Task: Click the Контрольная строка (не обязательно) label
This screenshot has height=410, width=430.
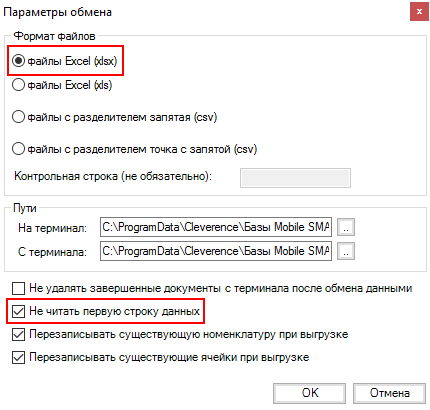Action: point(113,176)
